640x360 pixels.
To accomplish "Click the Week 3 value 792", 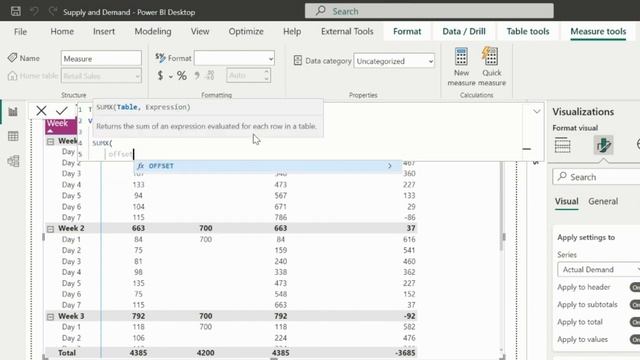I will click(138, 316).
